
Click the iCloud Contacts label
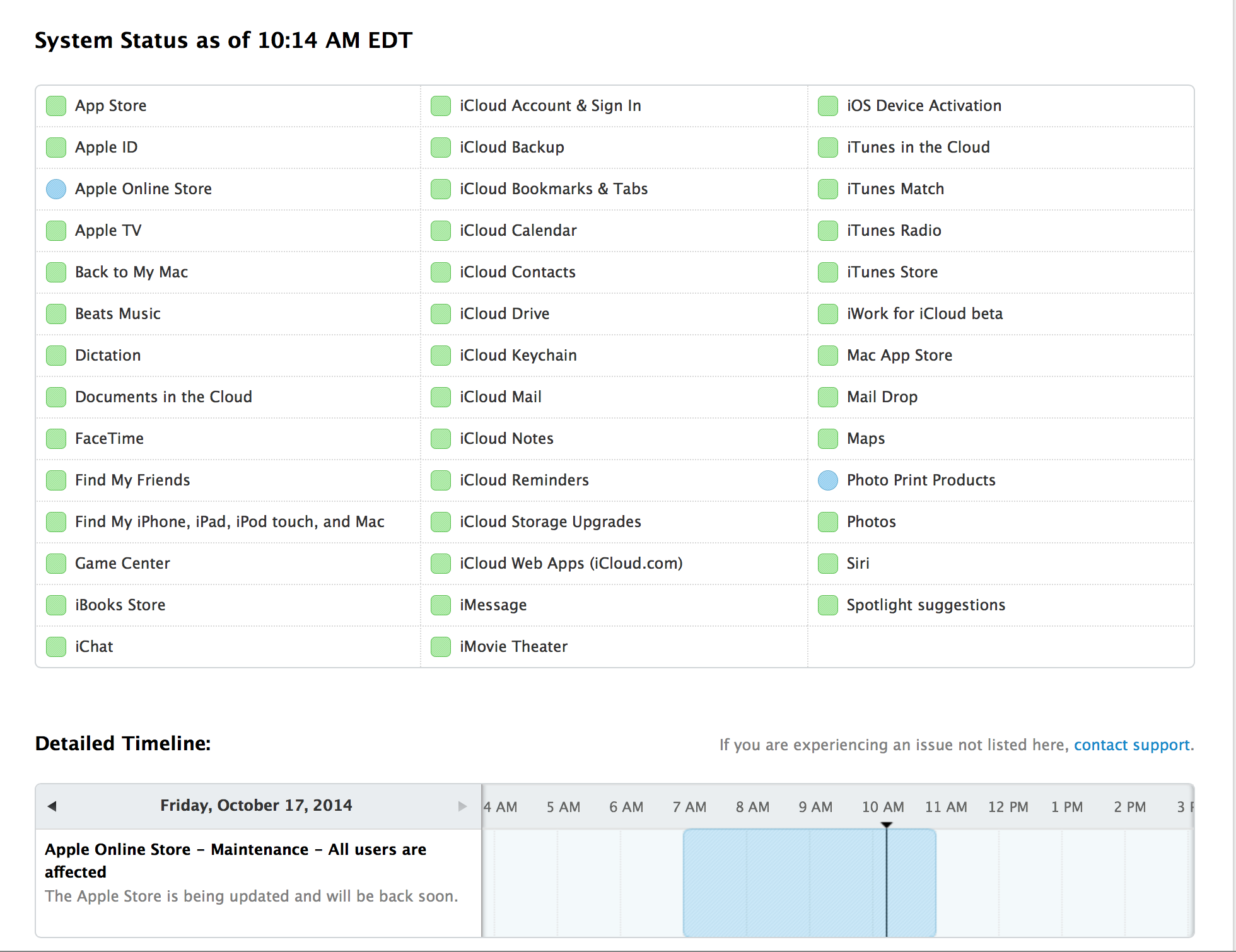[x=517, y=272]
